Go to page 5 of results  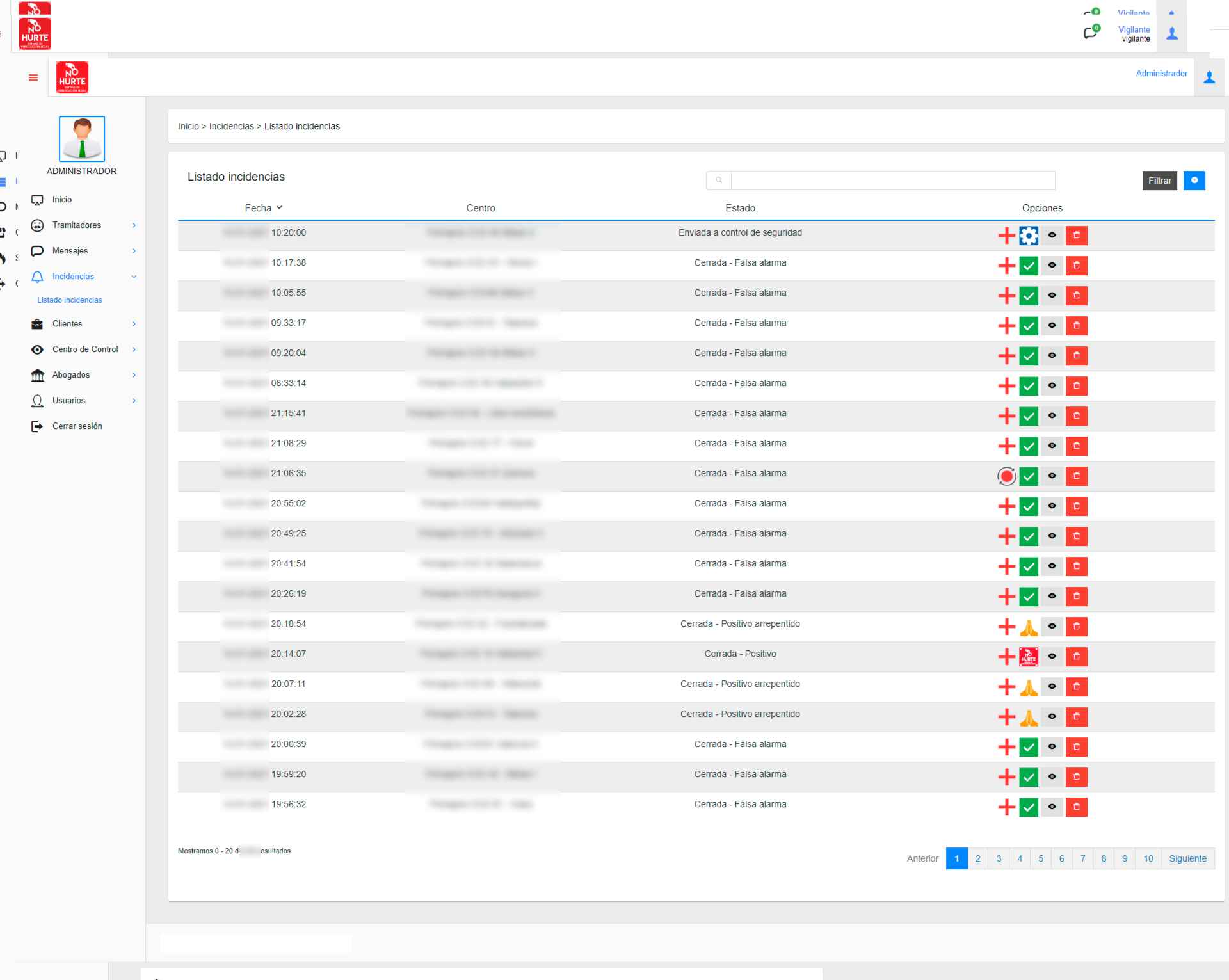[x=1041, y=858]
